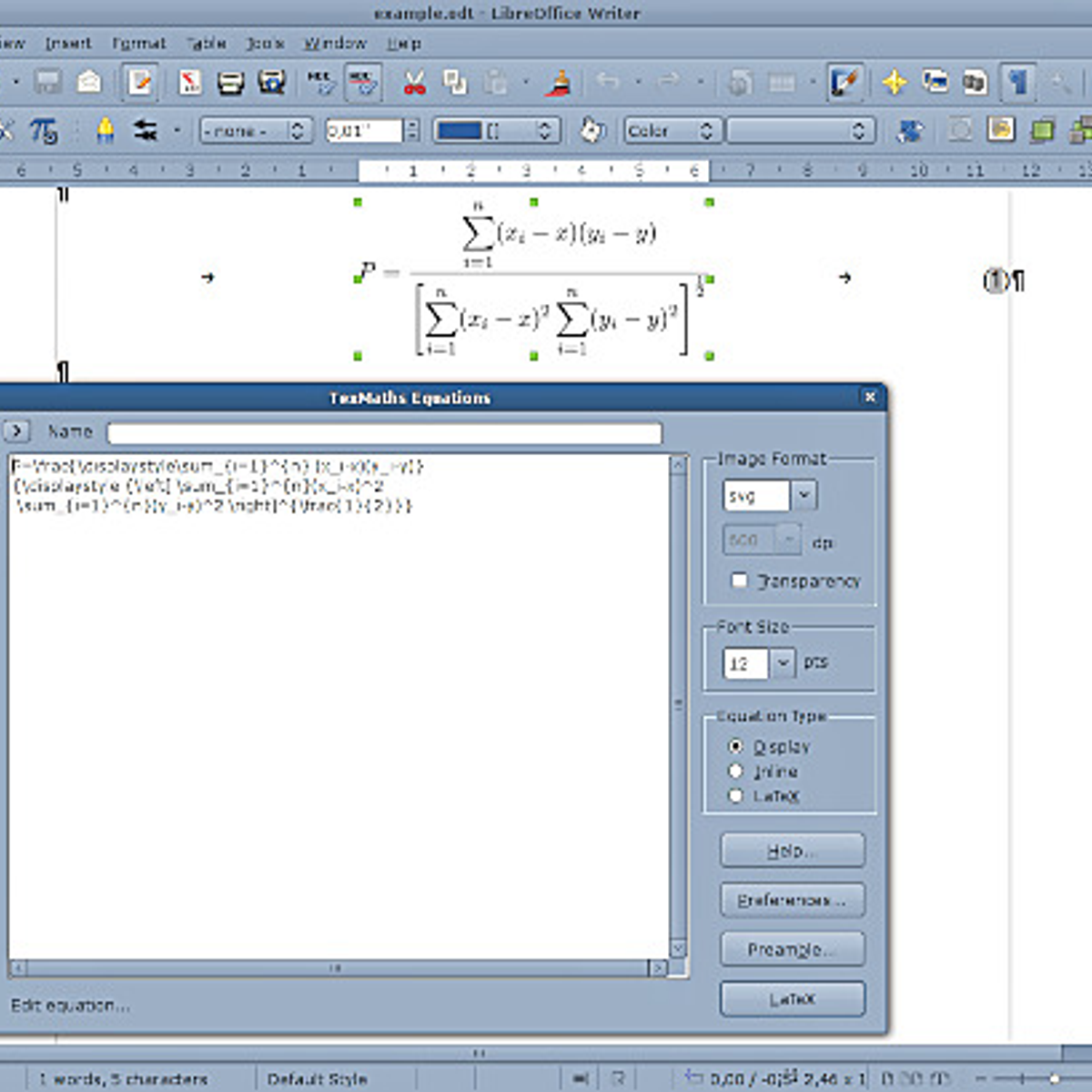1092x1092 pixels.
Task: Choose the LaTeX equation type option
Action: [735, 795]
